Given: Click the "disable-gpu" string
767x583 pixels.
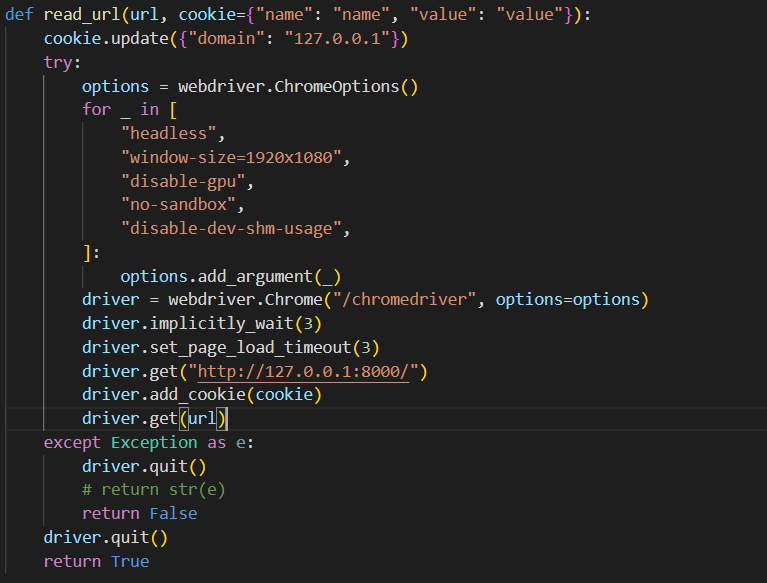Looking at the screenshot, I should 183,181.
